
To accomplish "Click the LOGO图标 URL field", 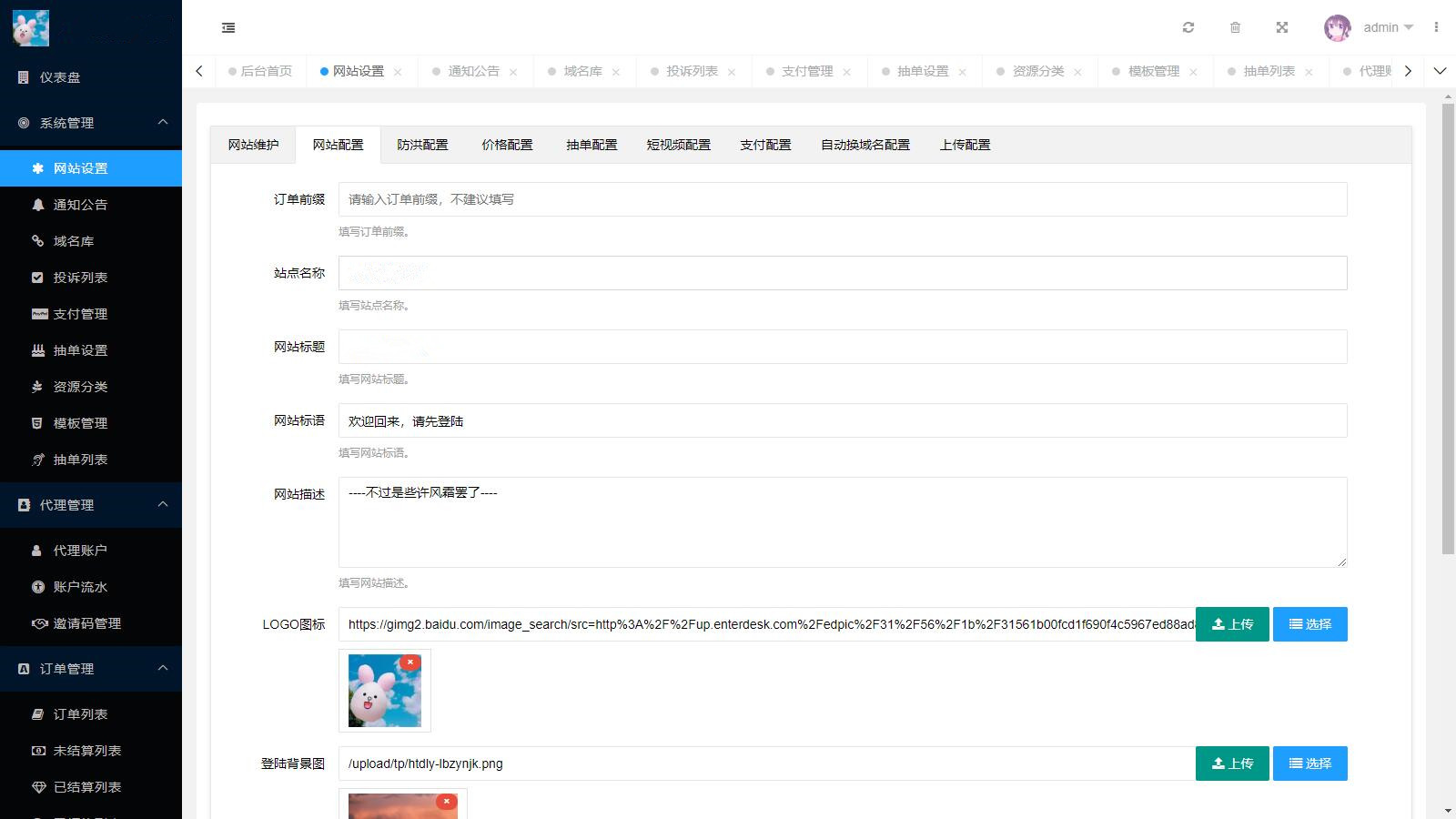I will tap(767, 624).
